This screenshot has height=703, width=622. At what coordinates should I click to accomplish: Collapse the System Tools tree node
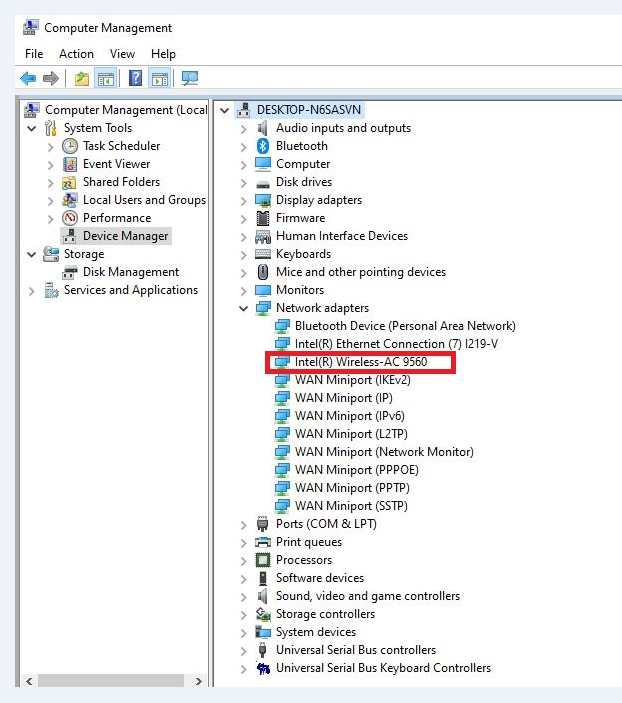(x=32, y=128)
